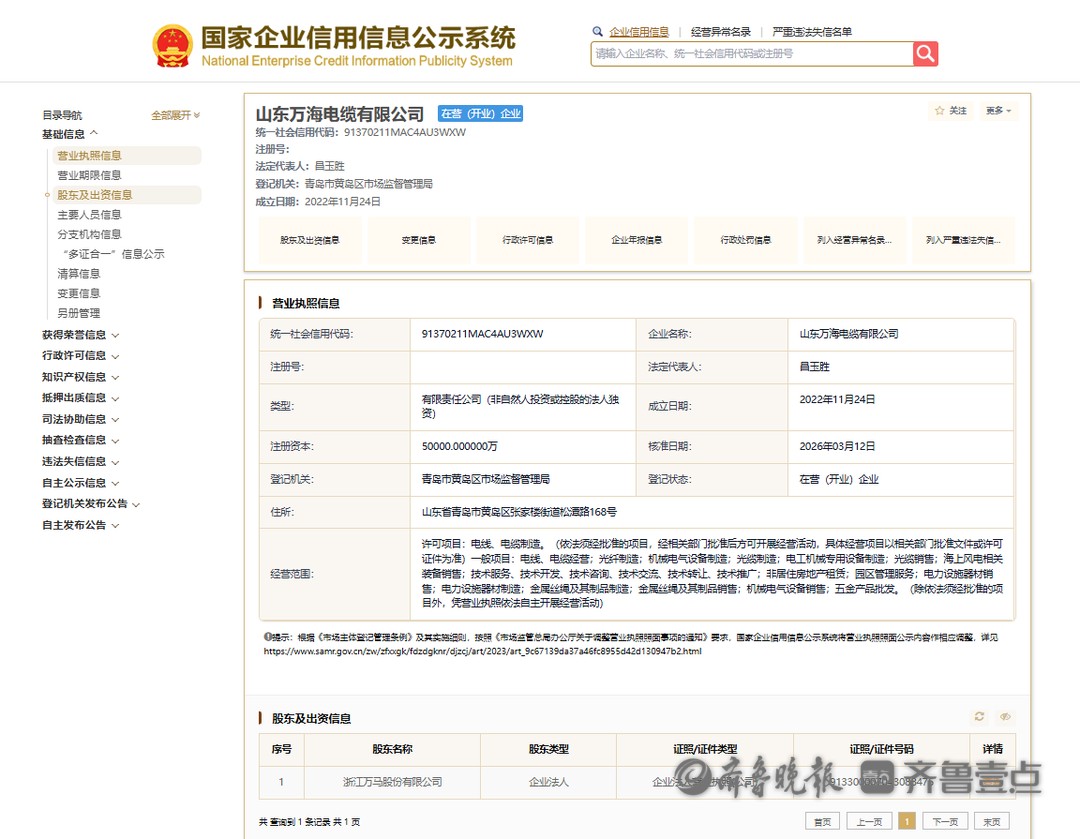Expand all sections via 全部展开
The width and height of the screenshot is (1080, 839).
[x=176, y=115]
